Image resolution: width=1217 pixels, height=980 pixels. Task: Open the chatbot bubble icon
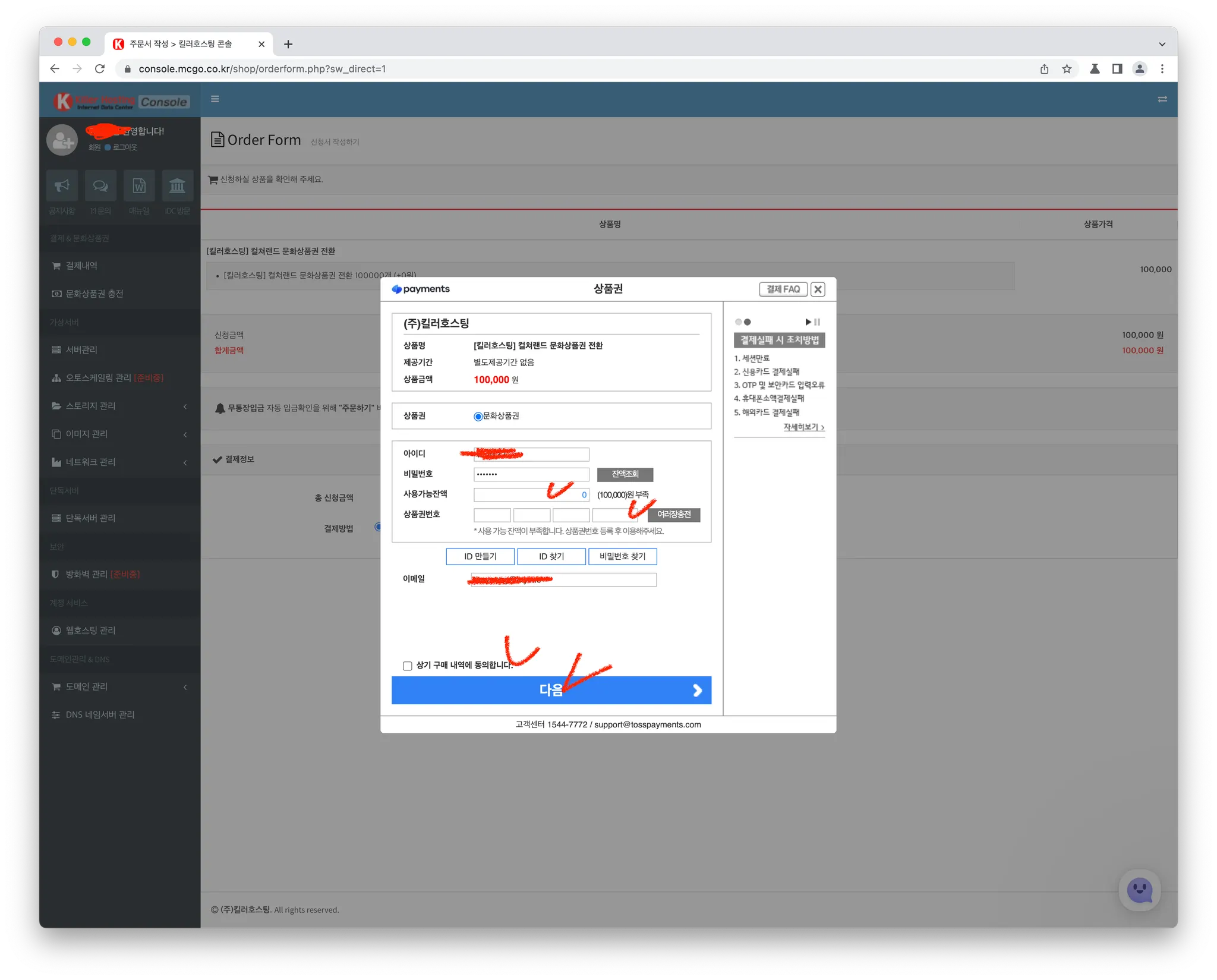(1139, 890)
